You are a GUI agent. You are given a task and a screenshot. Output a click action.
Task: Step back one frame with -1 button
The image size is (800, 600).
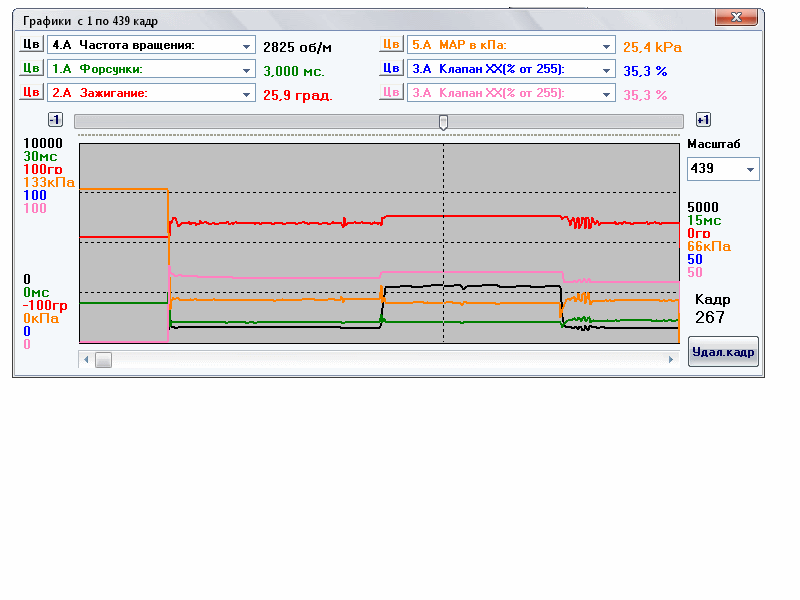click(x=56, y=120)
